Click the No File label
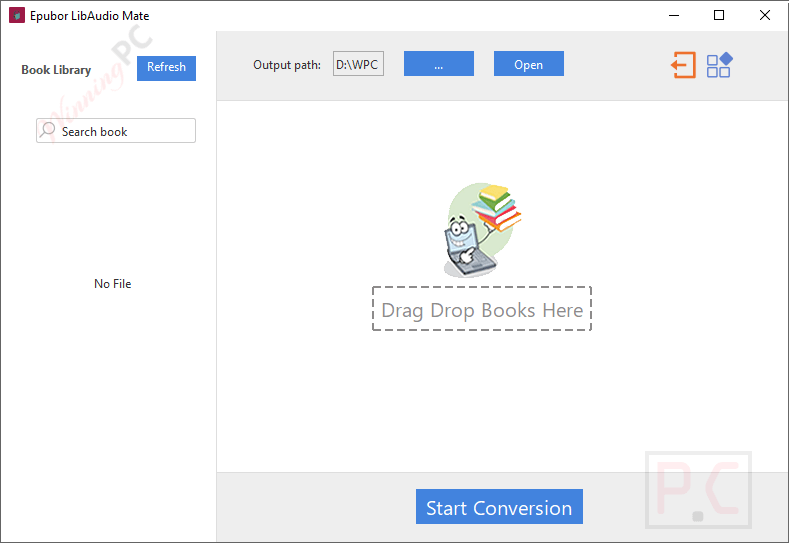This screenshot has height=543, width=789. pyautogui.click(x=113, y=284)
